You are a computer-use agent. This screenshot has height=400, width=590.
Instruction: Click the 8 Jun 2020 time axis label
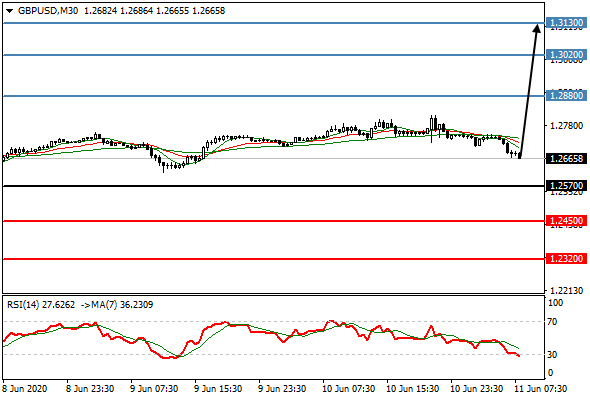(25, 389)
